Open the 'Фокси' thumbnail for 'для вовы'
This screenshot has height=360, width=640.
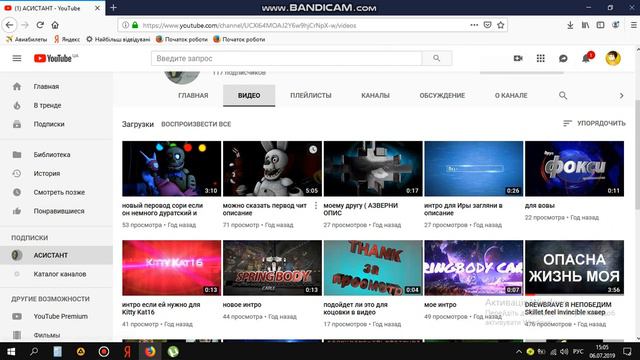coord(574,169)
